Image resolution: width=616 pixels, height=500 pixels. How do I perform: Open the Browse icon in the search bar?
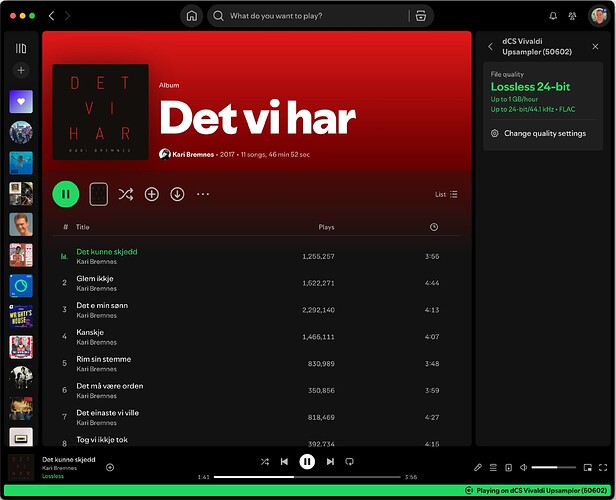point(421,16)
